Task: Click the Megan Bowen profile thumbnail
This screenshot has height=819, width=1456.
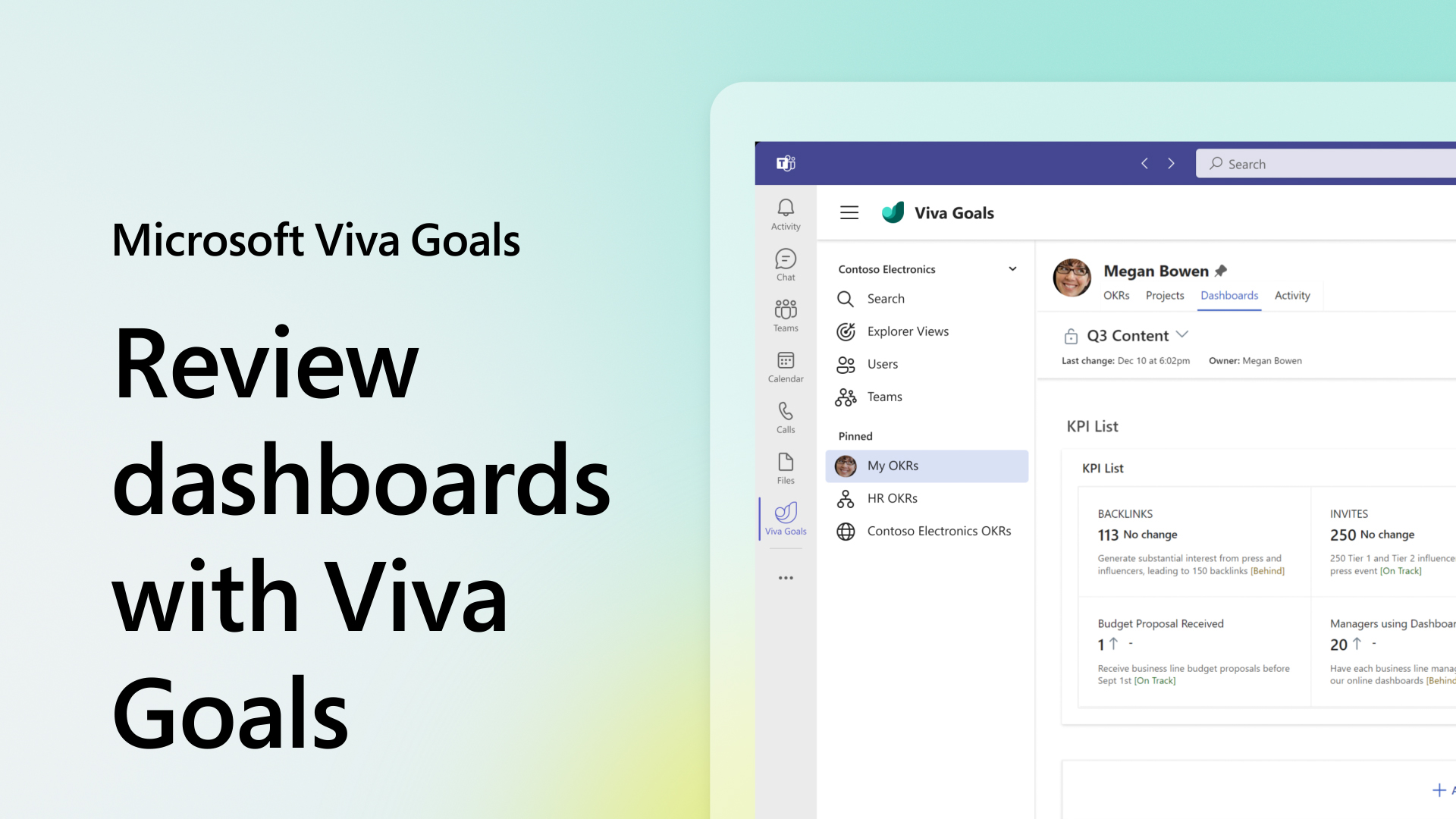Action: 1072,278
